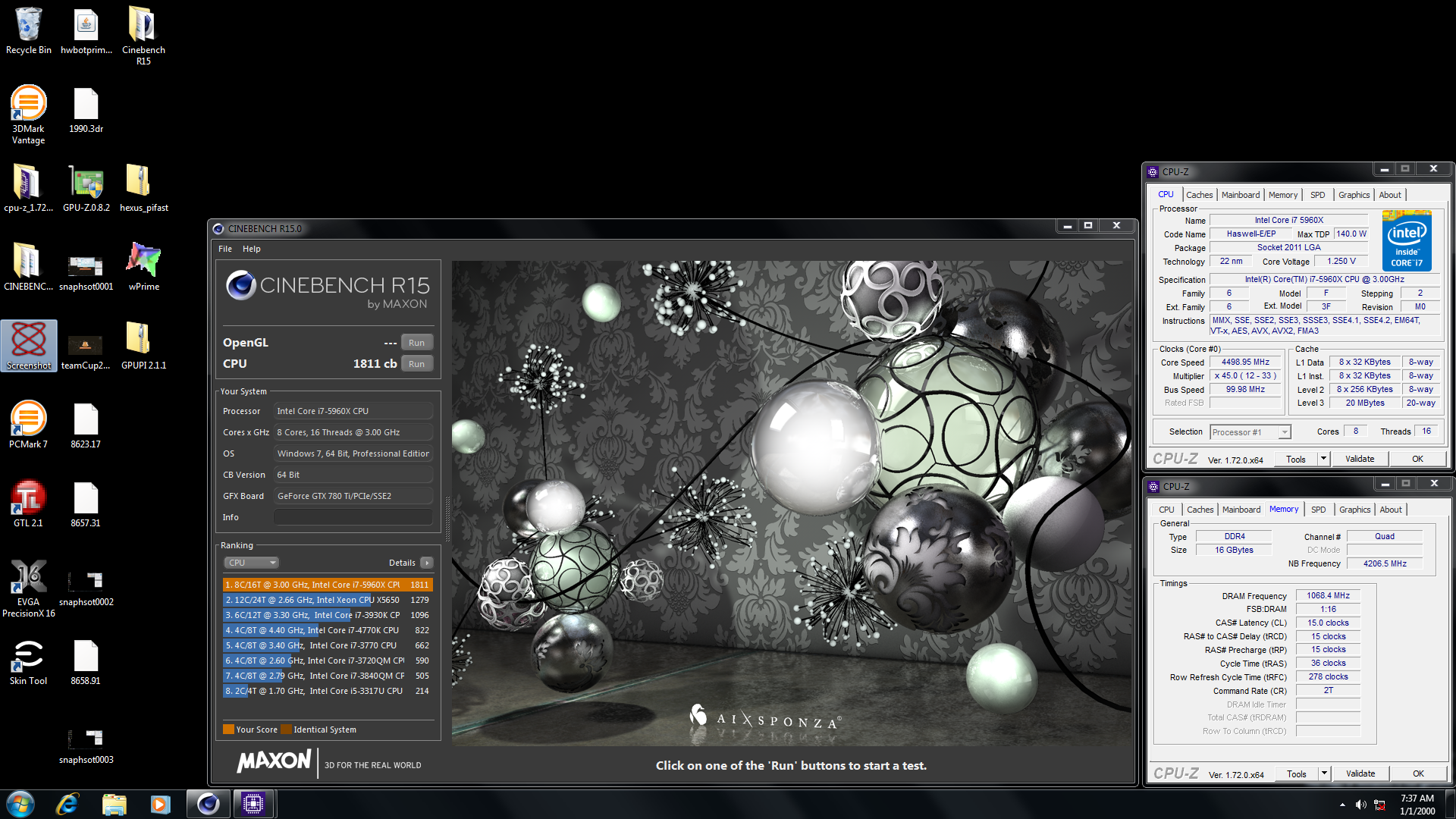This screenshot has height=819, width=1456.
Task: Launch EVGA PrecisionX 16 shortcut
Action: (x=29, y=588)
